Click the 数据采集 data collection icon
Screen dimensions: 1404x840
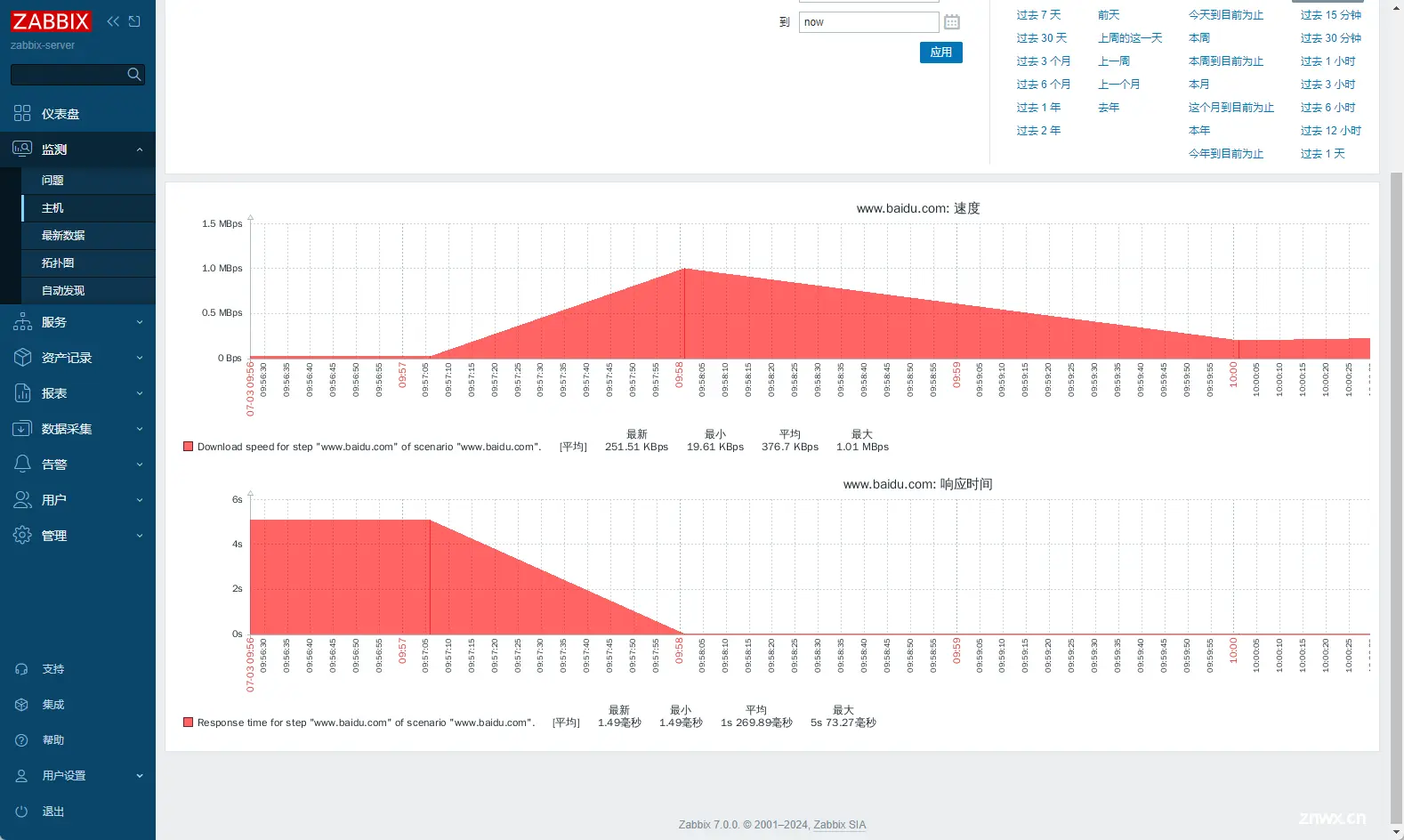(22, 429)
